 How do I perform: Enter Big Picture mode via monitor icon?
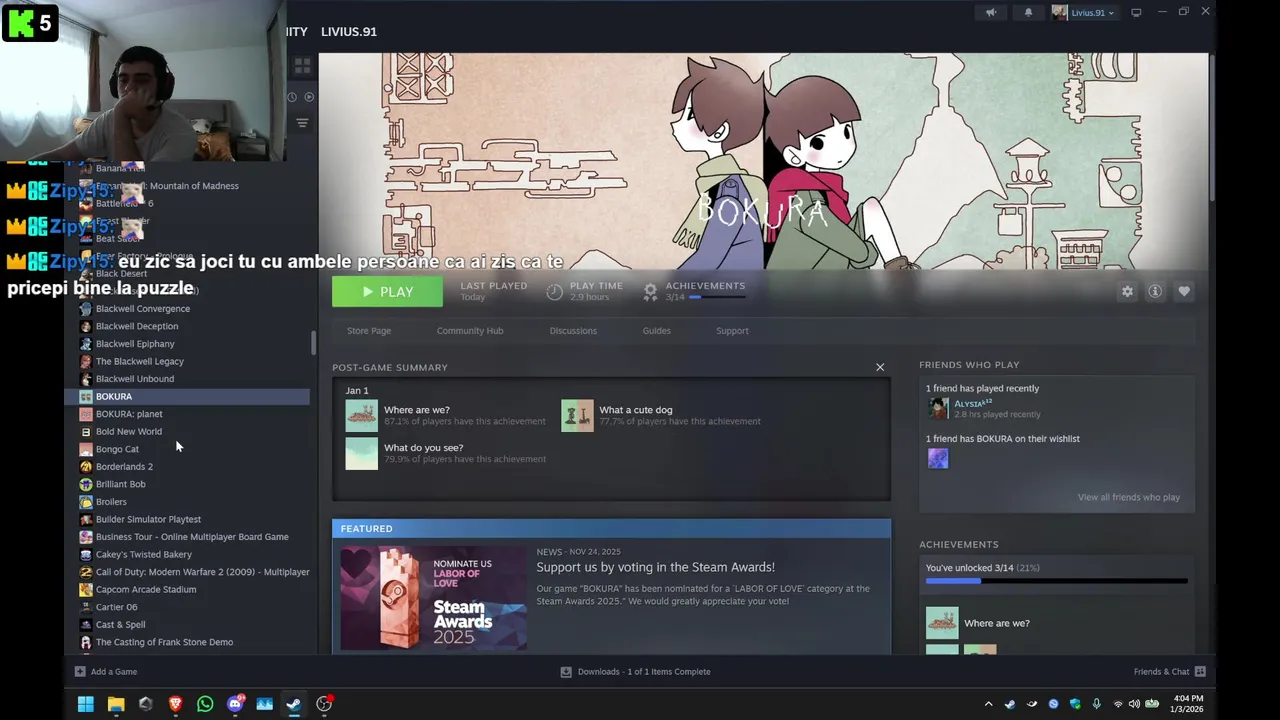click(1136, 13)
